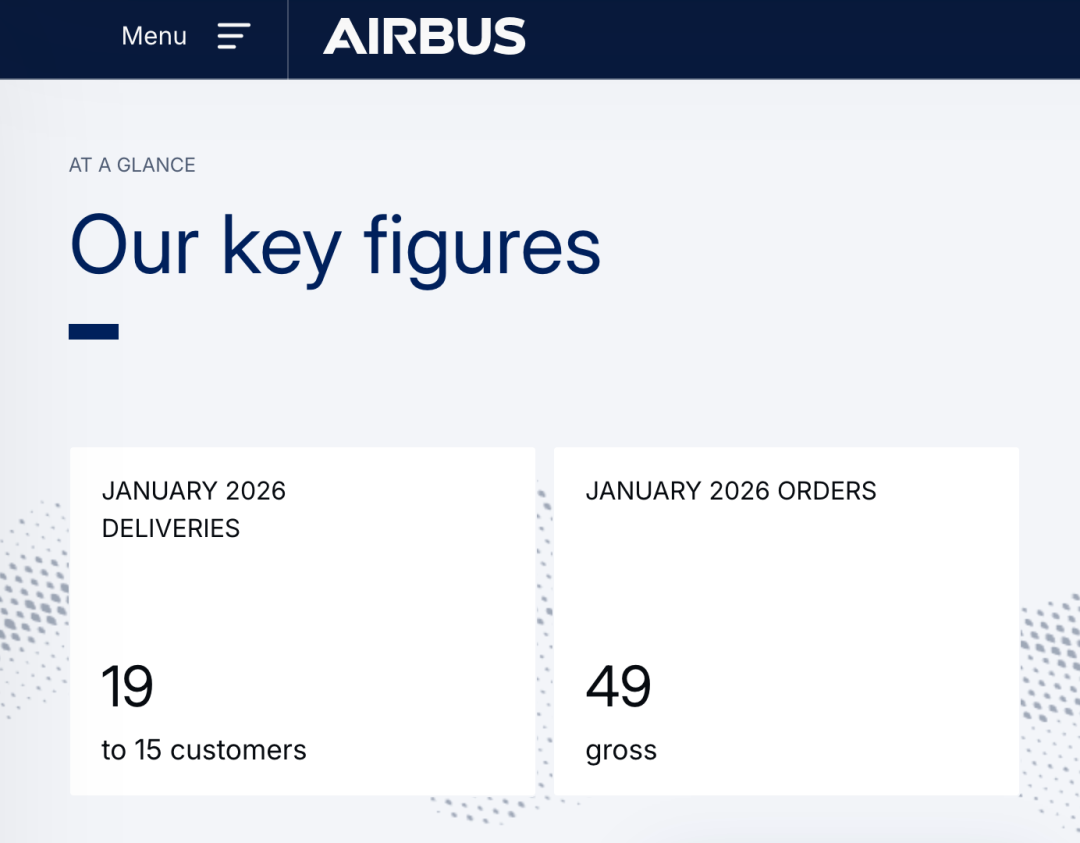Click the "gross" caption under orders
The height and width of the screenshot is (843, 1080).
click(621, 750)
